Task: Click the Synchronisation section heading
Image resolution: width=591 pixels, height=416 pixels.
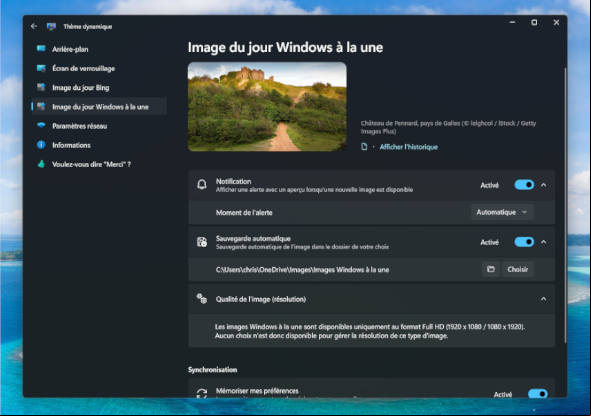Action: tap(213, 370)
